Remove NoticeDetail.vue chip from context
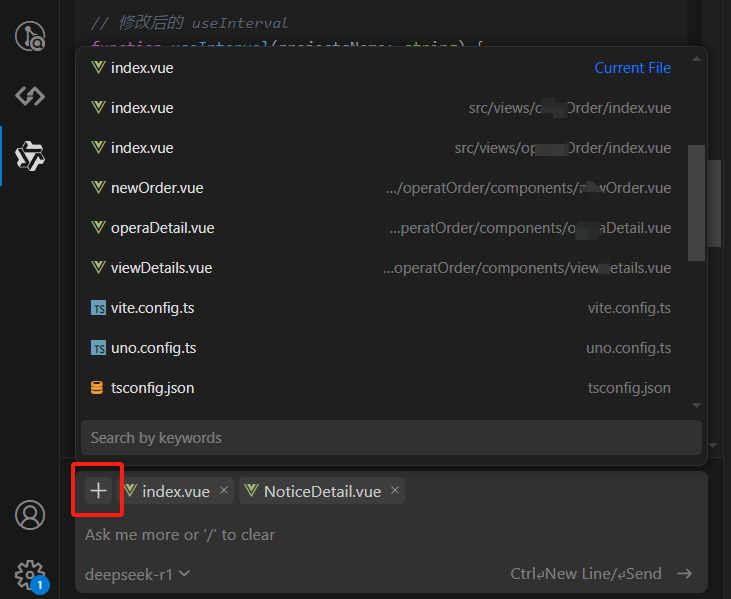The height and width of the screenshot is (599, 731). (395, 490)
